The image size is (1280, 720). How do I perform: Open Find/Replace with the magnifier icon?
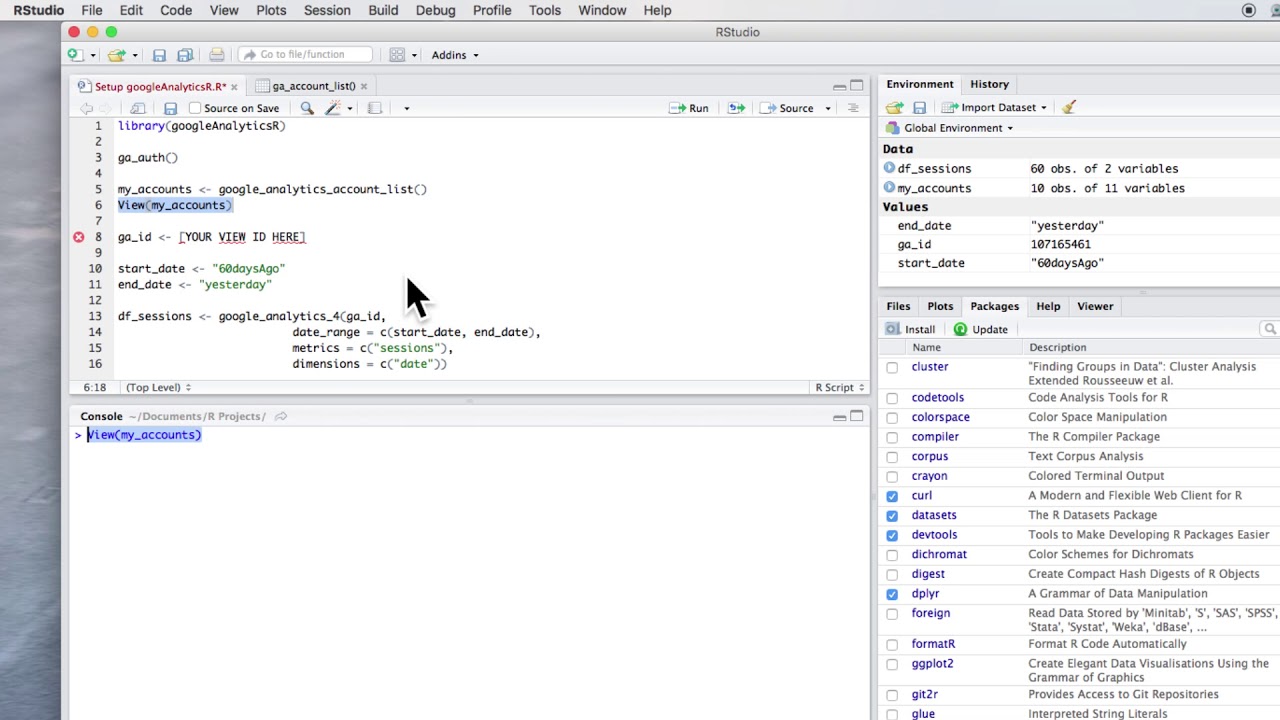click(x=307, y=108)
